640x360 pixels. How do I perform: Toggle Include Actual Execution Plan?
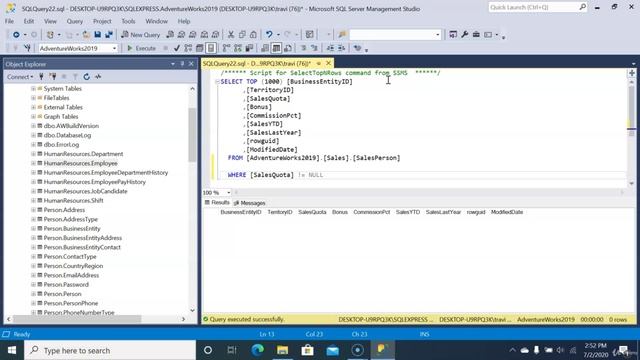[226, 48]
